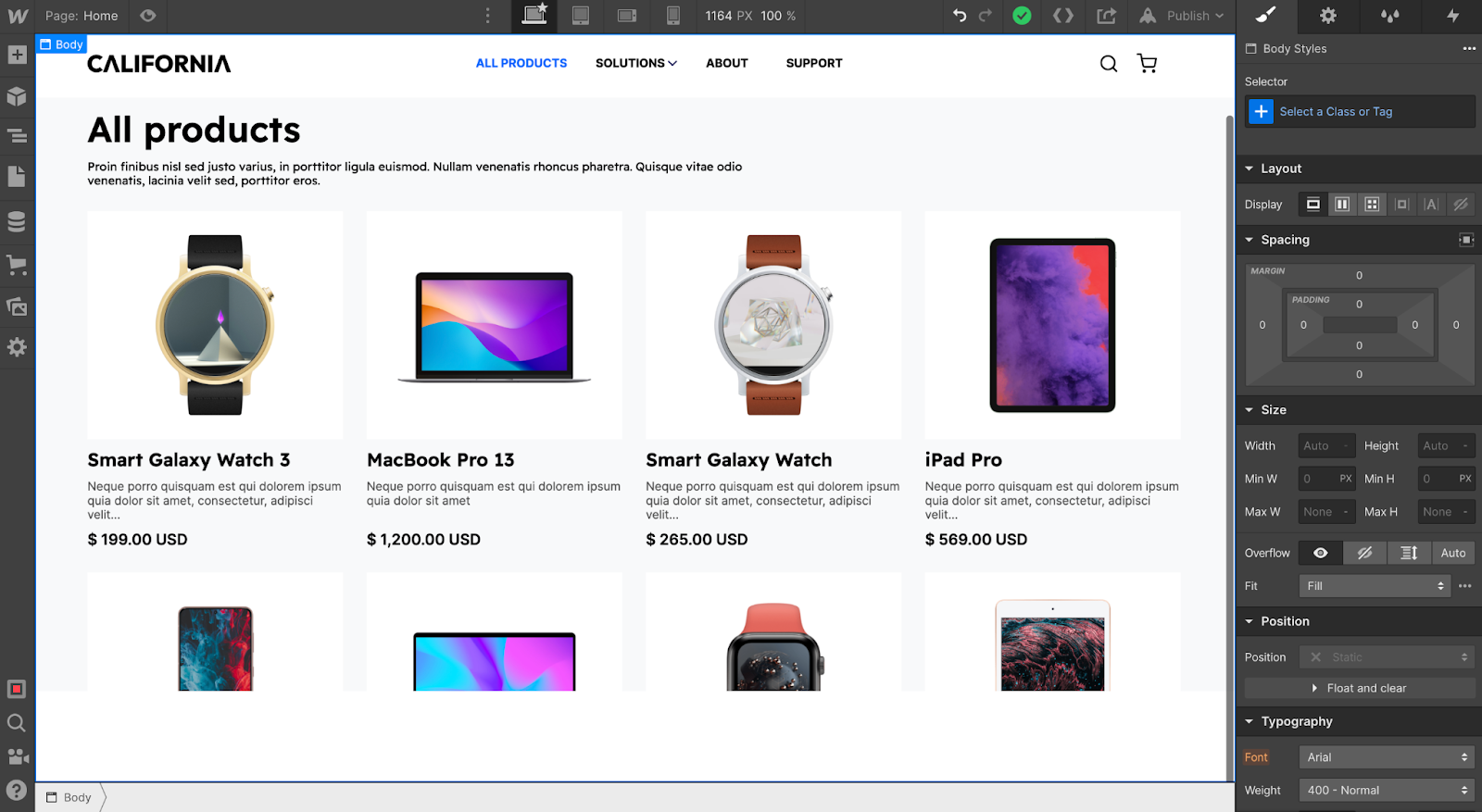This screenshot has width=1482, height=812.
Task: Open the search magnifier in left sidebar
Action: [17, 723]
